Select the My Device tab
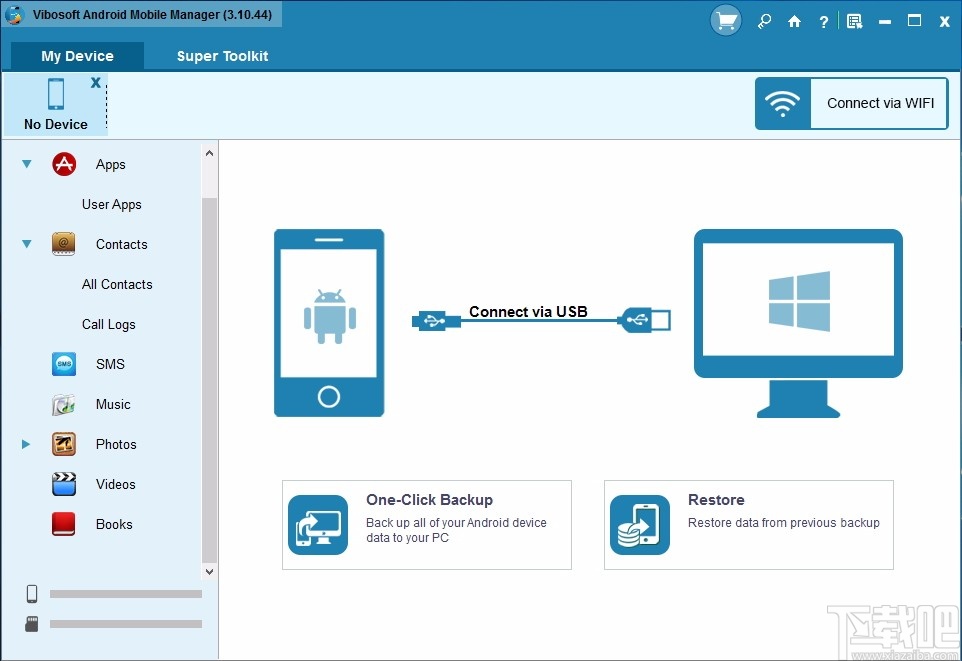This screenshot has width=962, height=661. (76, 56)
